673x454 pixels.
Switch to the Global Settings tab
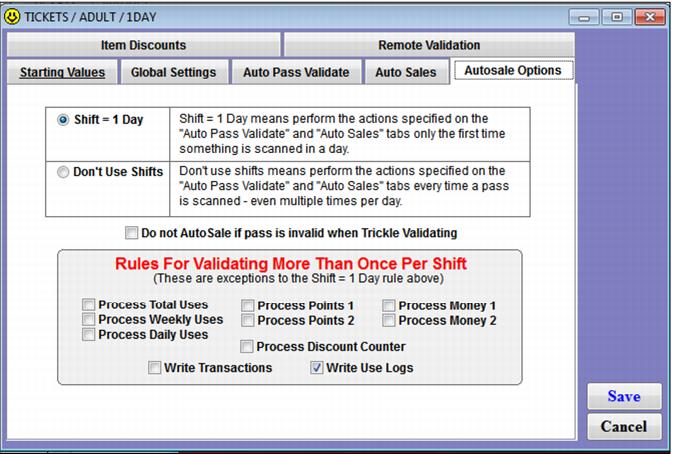pyautogui.click(x=173, y=72)
